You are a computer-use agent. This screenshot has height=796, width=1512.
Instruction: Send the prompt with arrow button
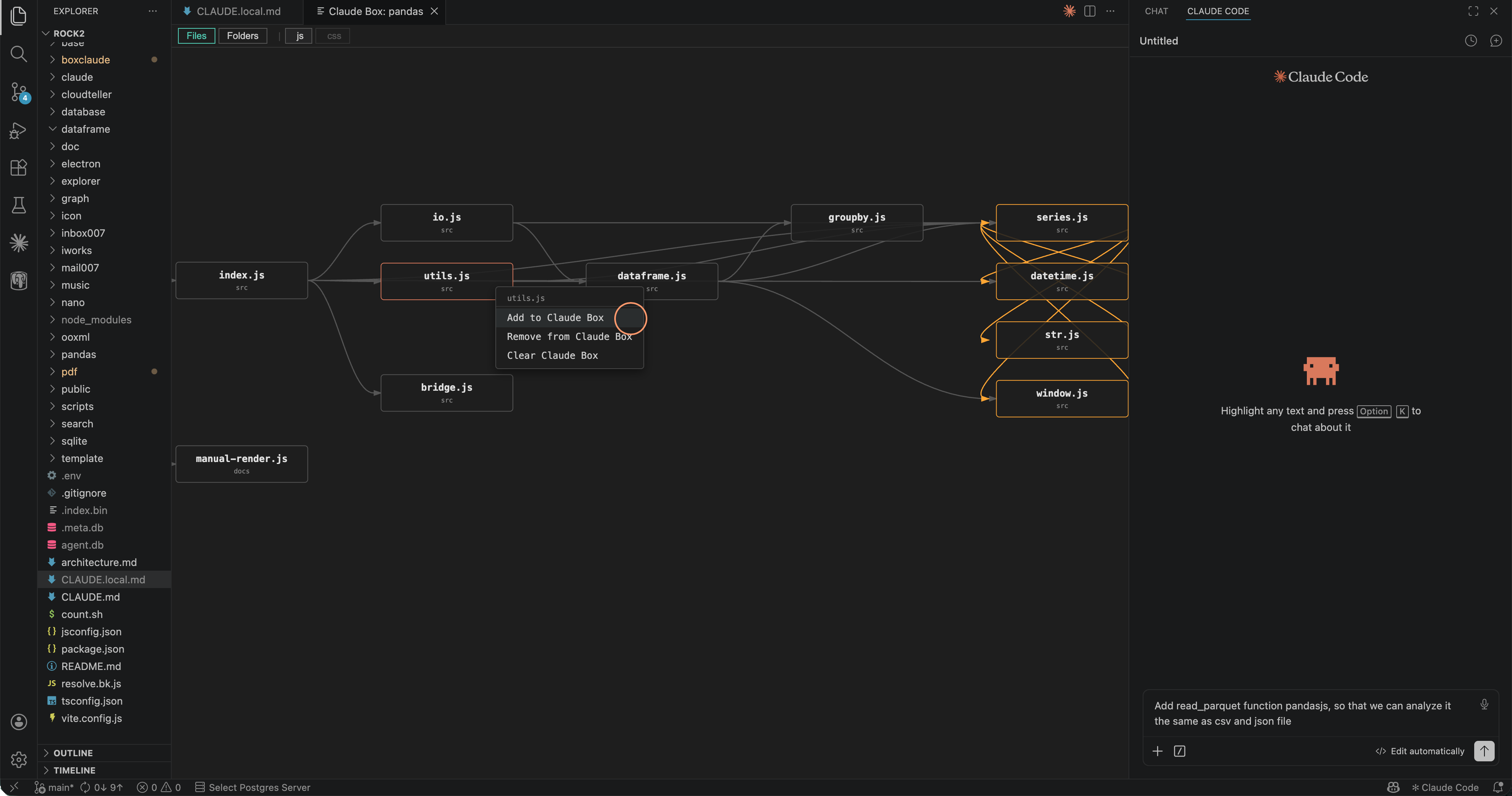(1484, 751)
